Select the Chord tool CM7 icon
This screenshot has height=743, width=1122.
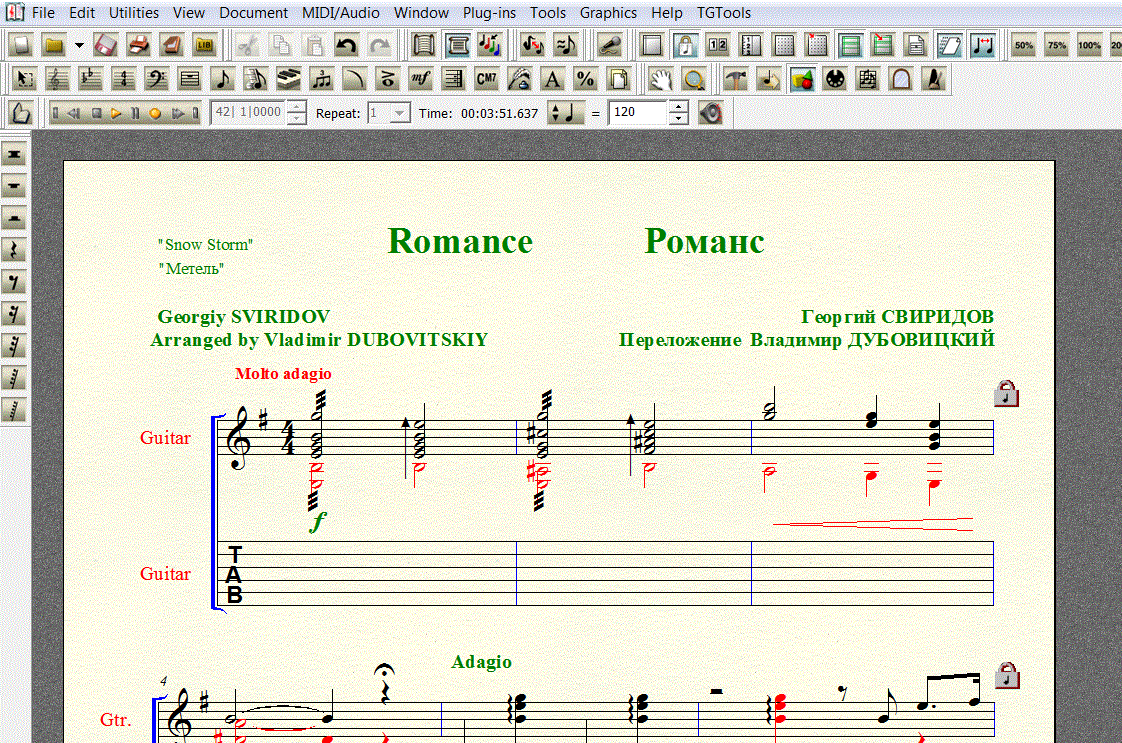[x=487, y=79]
